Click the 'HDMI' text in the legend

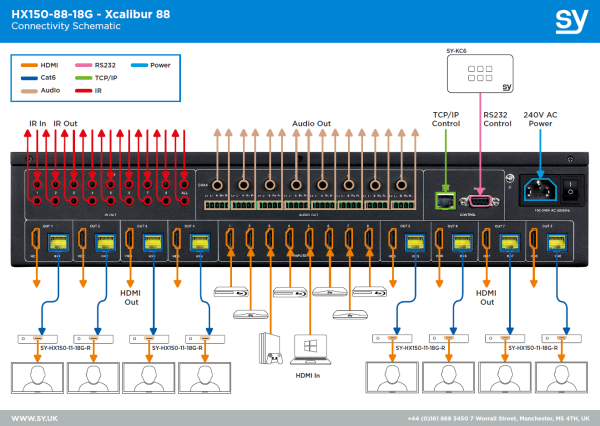tap(49, 65)
